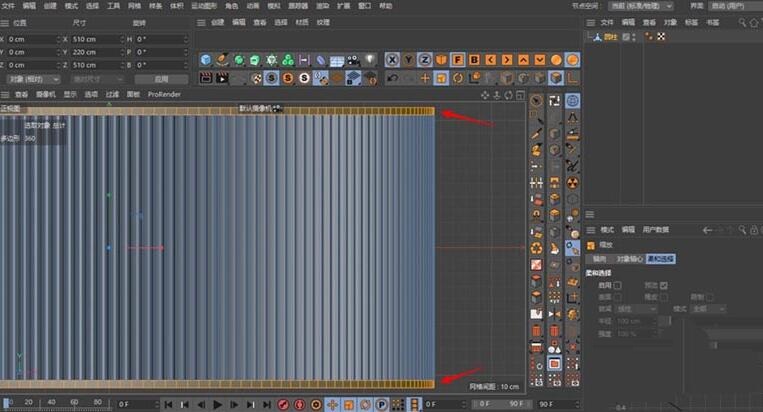Open the 文件 menu in the menu bar
The height and width of the screenshot is (412, 763).
(x=9, y=6)
